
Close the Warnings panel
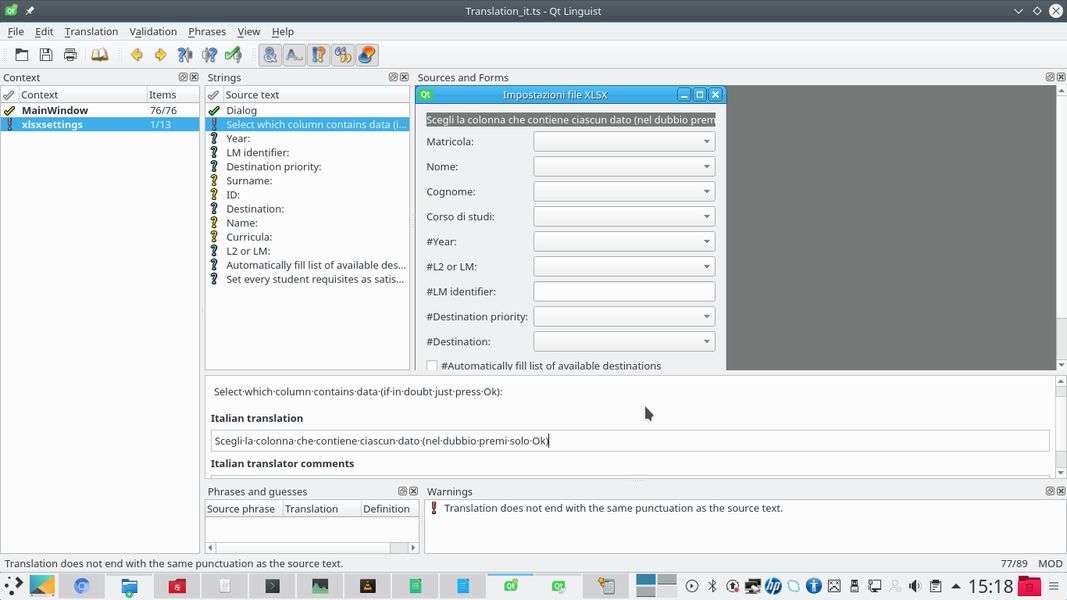coord(1061,491)
